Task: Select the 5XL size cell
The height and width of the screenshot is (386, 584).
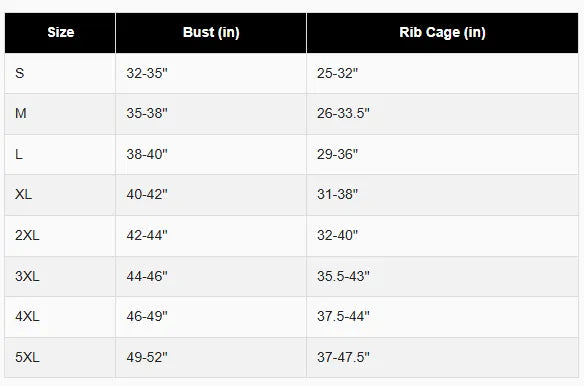Action: coord(60,358)
